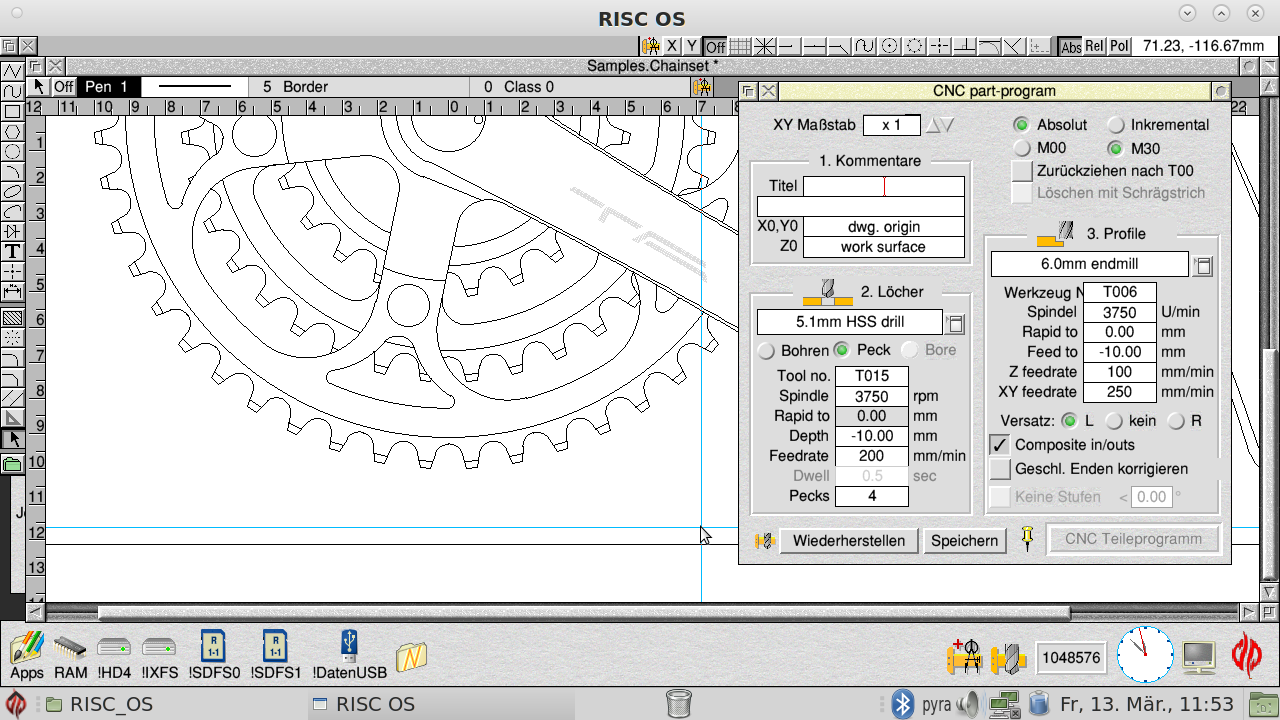1280x720 pixels.
Task: Click Wiederherstellen to restore values
Action: [x=849, y=541]
